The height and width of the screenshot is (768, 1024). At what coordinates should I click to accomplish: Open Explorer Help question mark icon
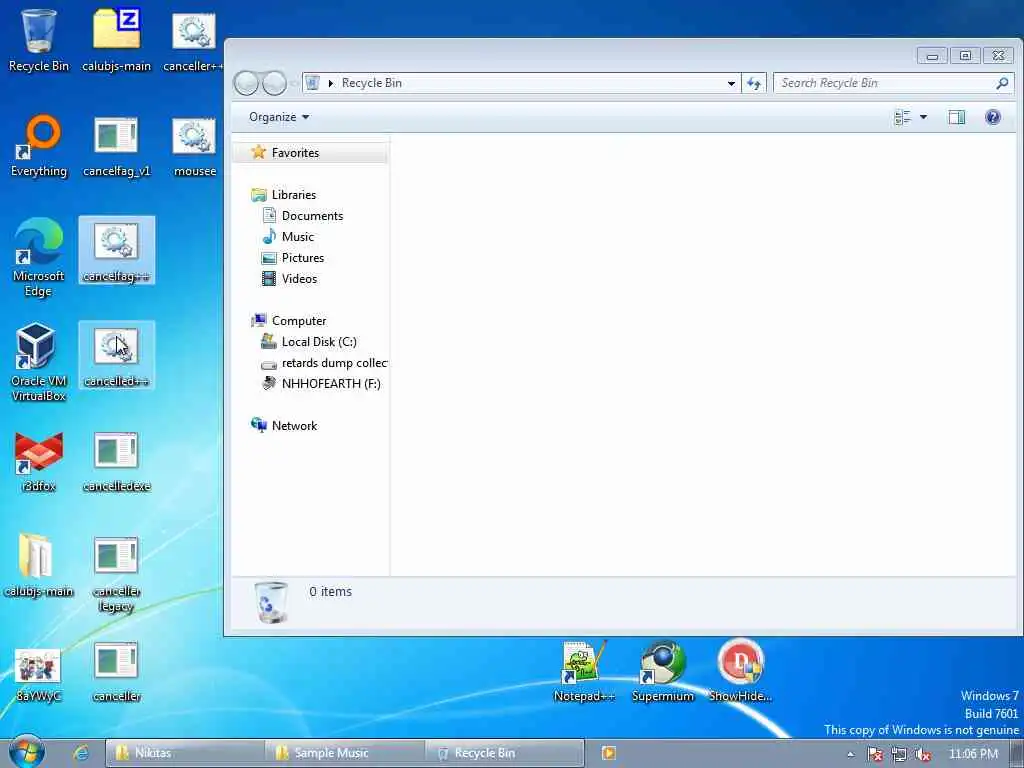pos(993,118)
